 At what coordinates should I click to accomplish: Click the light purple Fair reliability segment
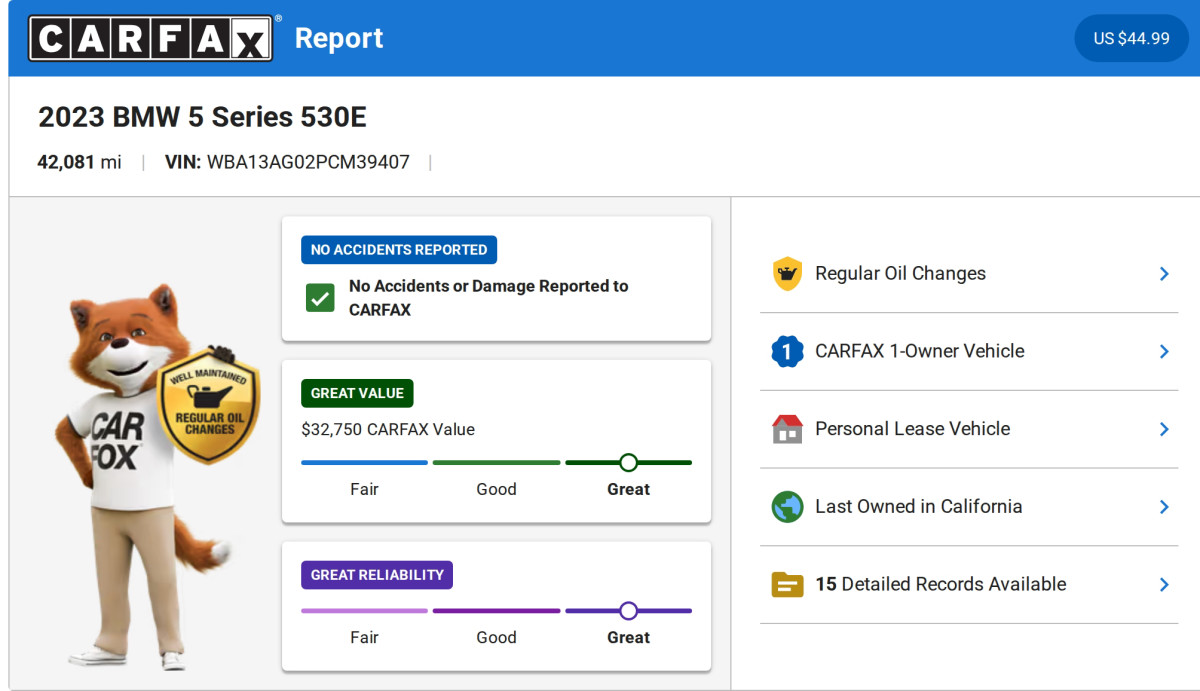364,611
